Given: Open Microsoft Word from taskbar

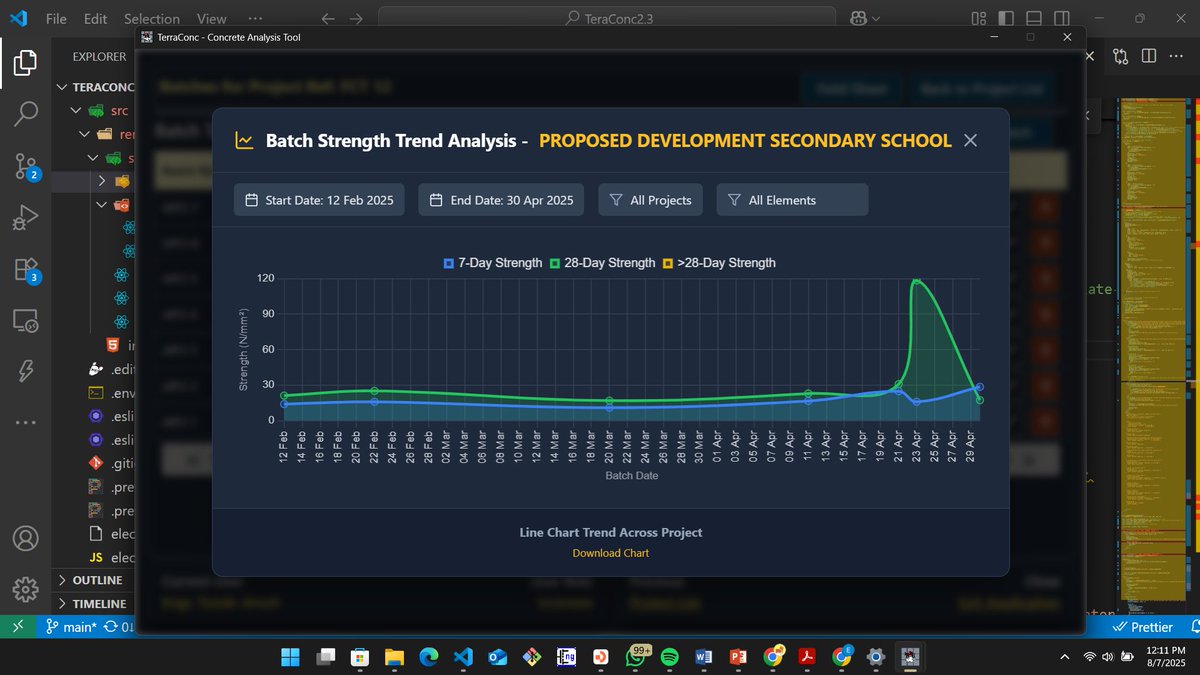Looking at the screenshot, I should pos(703,657).
